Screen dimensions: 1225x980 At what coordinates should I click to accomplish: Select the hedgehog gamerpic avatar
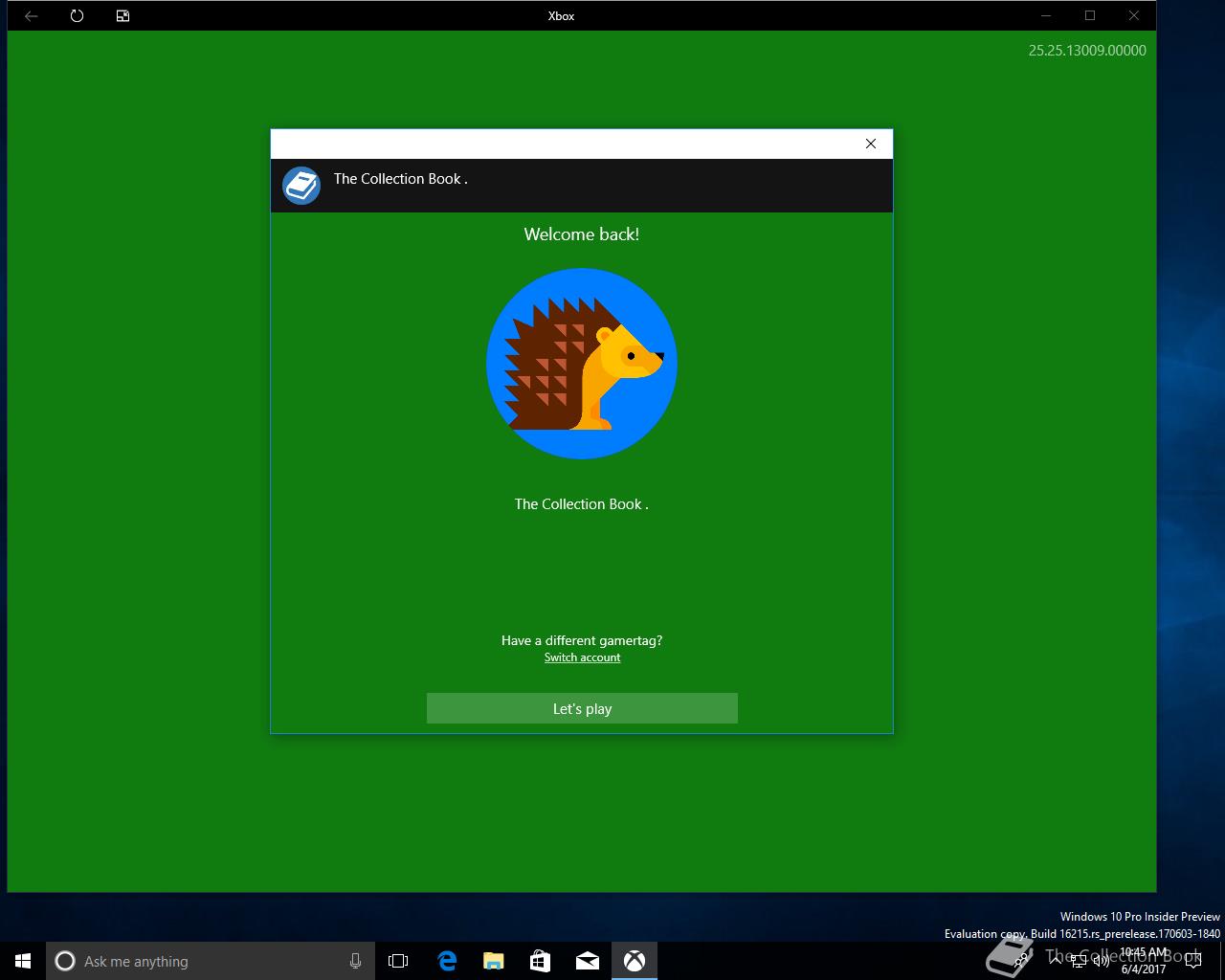[582, 364]
